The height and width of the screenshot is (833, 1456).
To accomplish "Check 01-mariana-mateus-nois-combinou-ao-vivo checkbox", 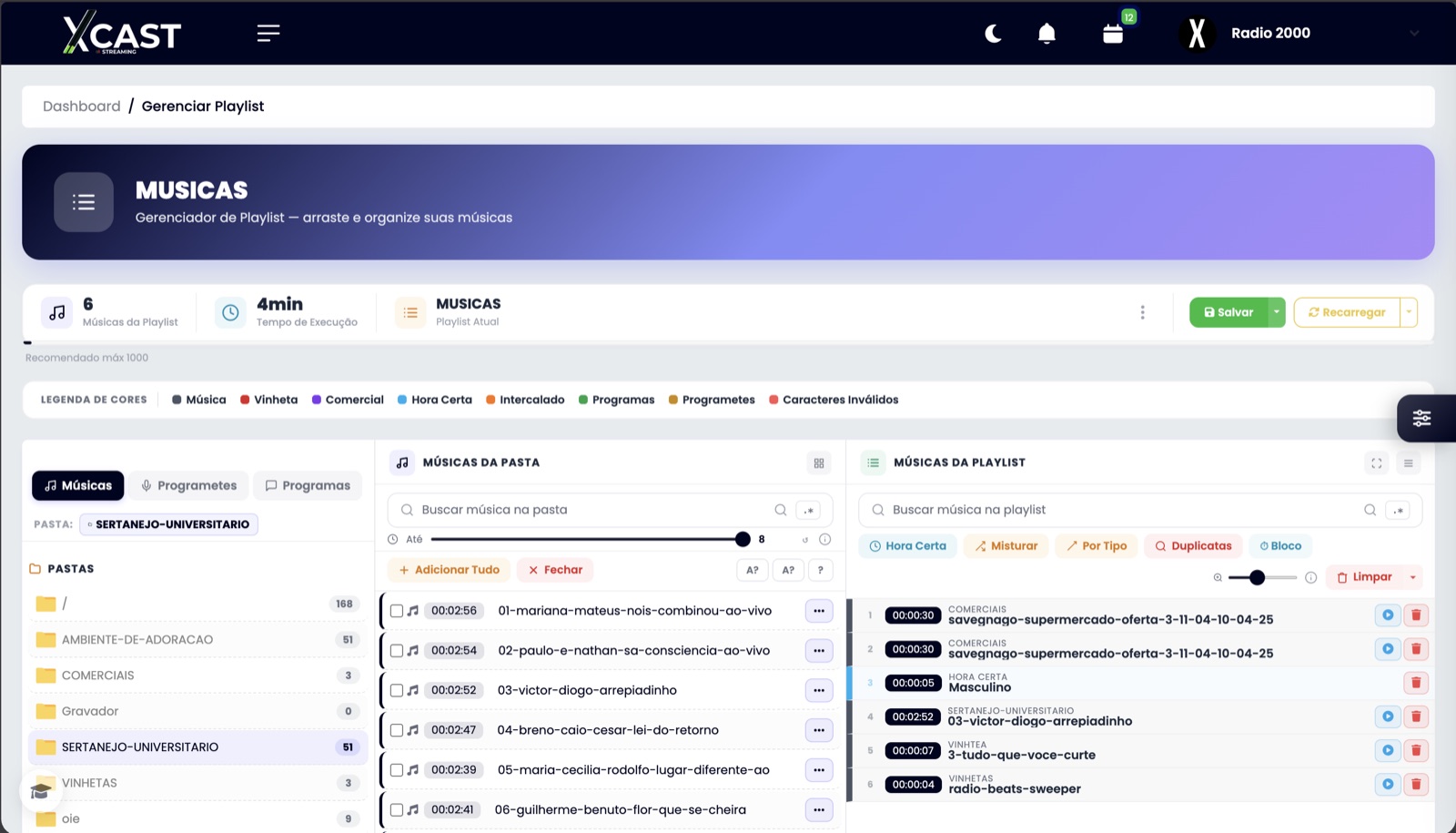I will click(397, 611).
